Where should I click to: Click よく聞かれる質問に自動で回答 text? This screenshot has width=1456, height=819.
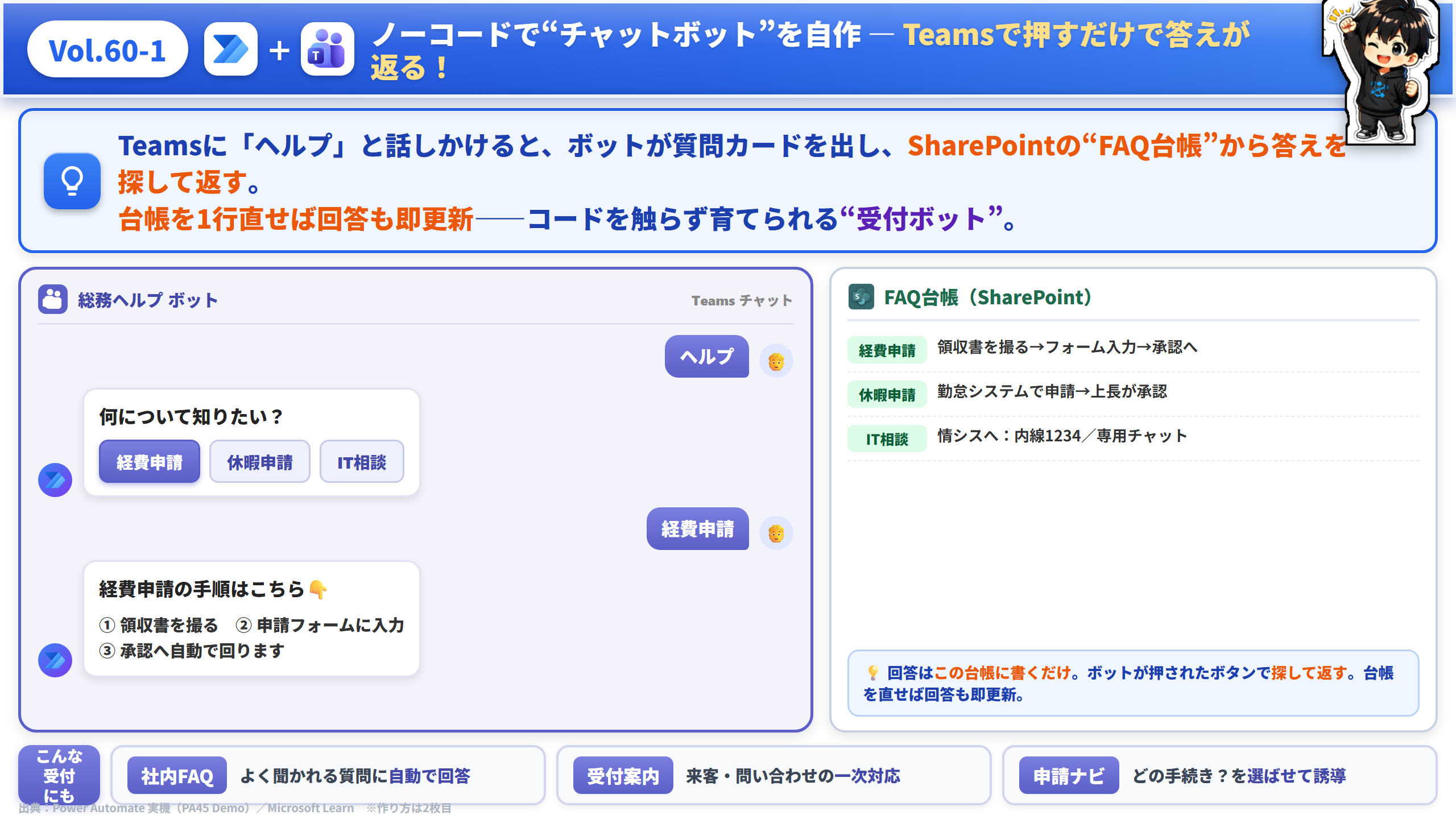pyautogui.click(x=355, y=776)
